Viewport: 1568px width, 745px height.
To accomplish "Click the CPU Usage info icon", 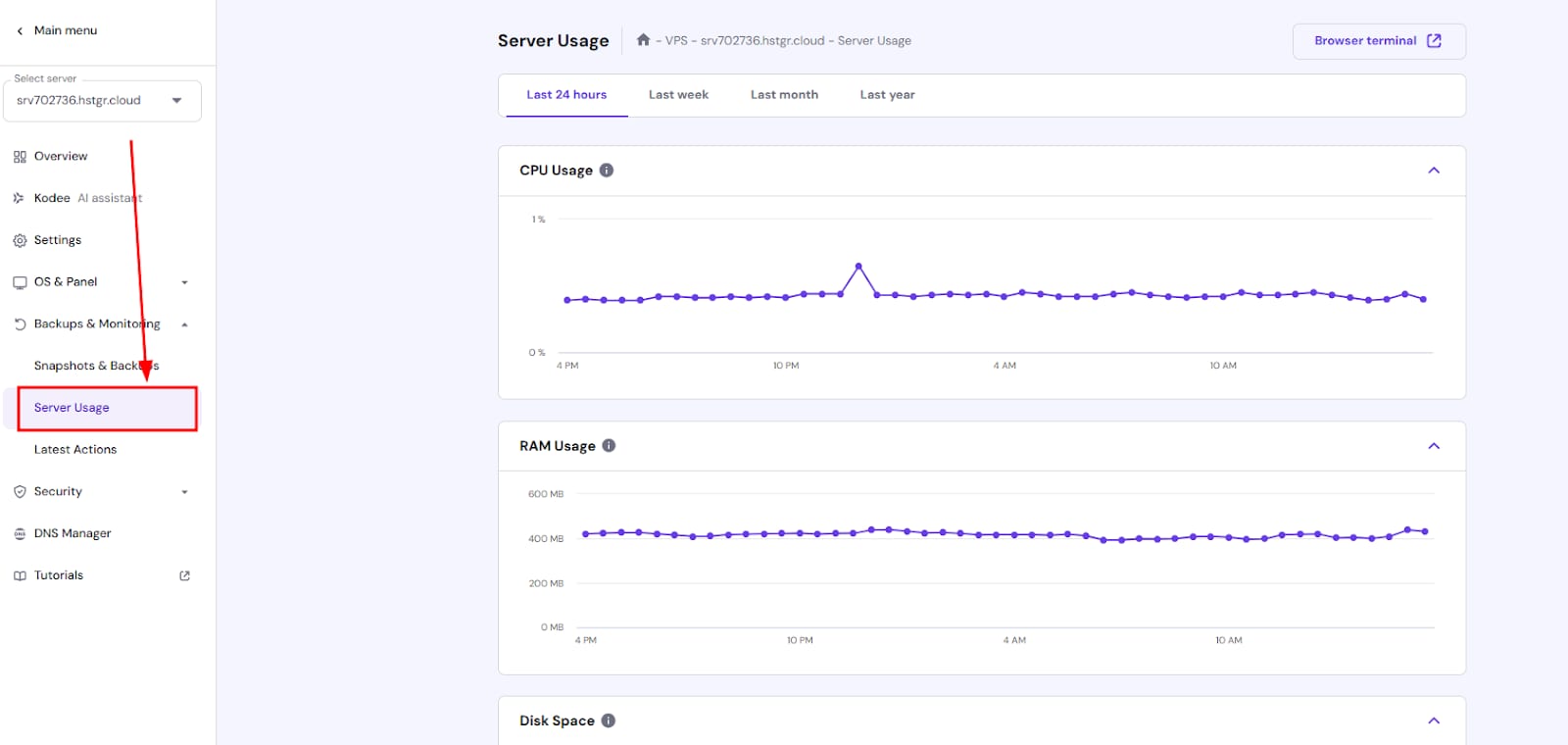I will (607, 171).
